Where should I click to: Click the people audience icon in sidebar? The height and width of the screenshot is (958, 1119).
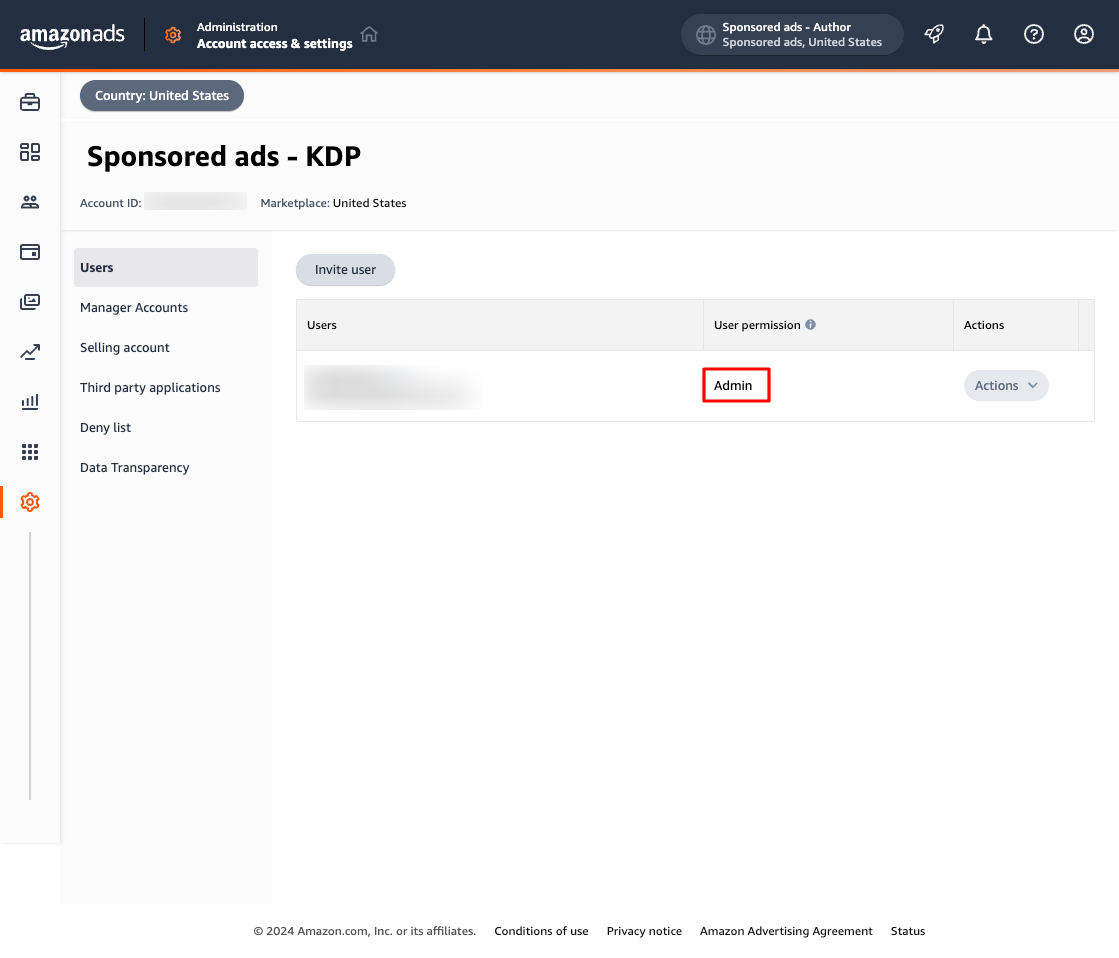pyautogui.click(x=30, y=202)
